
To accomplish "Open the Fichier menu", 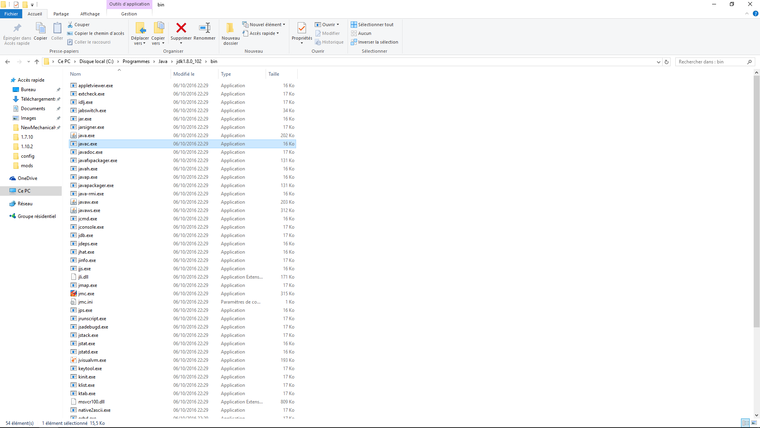I will (11, 14).
